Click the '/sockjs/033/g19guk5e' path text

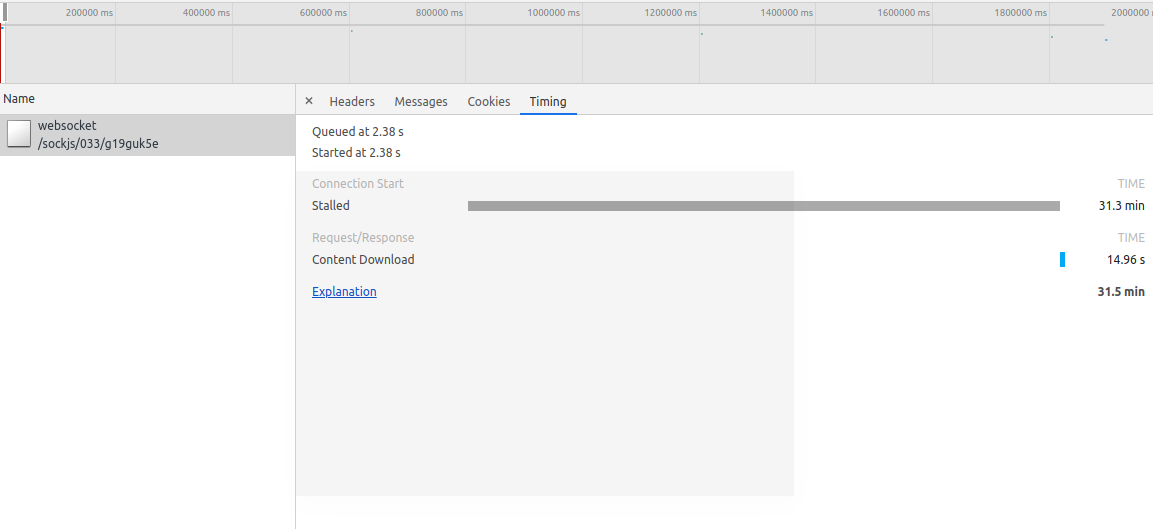[x=99, y=143]
